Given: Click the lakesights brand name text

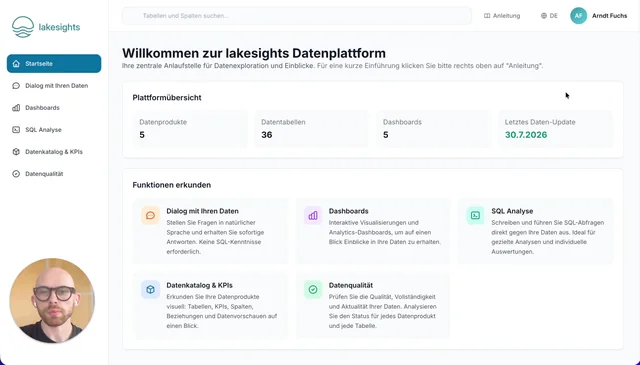Looking at the screenshot, I should pyautogui.click(x=59, y=27).
